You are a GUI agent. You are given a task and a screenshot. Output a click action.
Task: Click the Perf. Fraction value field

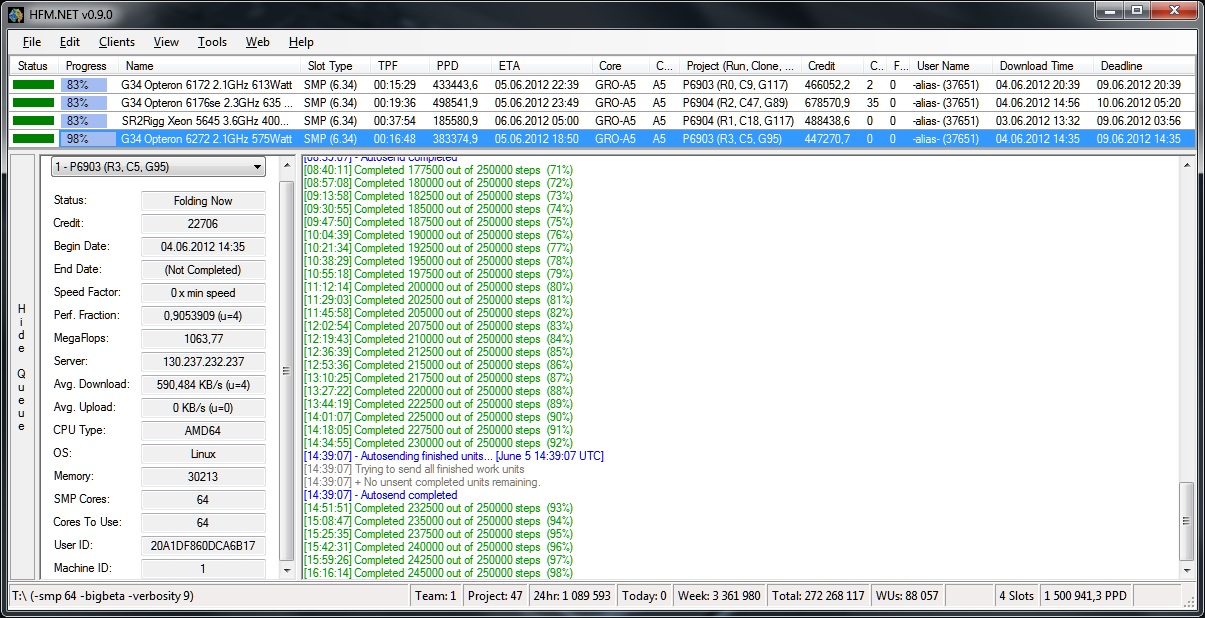click(x=203, y=315)
